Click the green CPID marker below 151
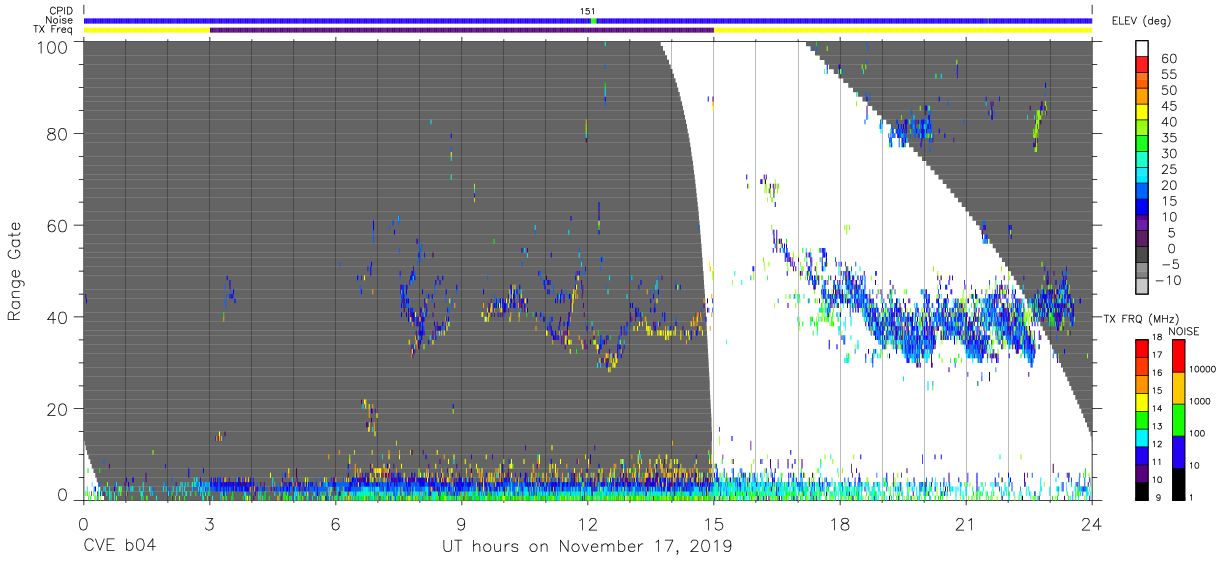This screenshot has width=1228, height=567. [594, 20]
